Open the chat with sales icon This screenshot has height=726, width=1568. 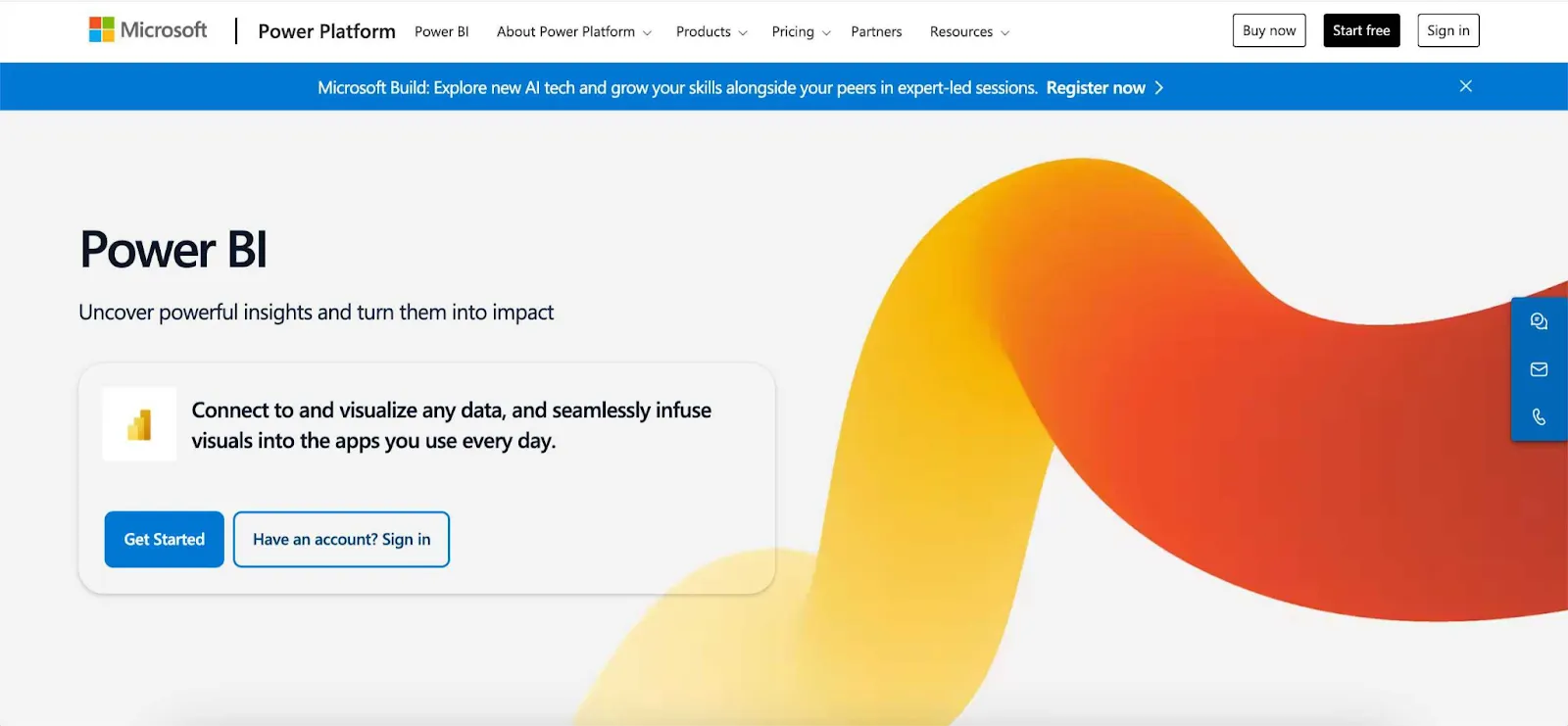(1539, 321)
